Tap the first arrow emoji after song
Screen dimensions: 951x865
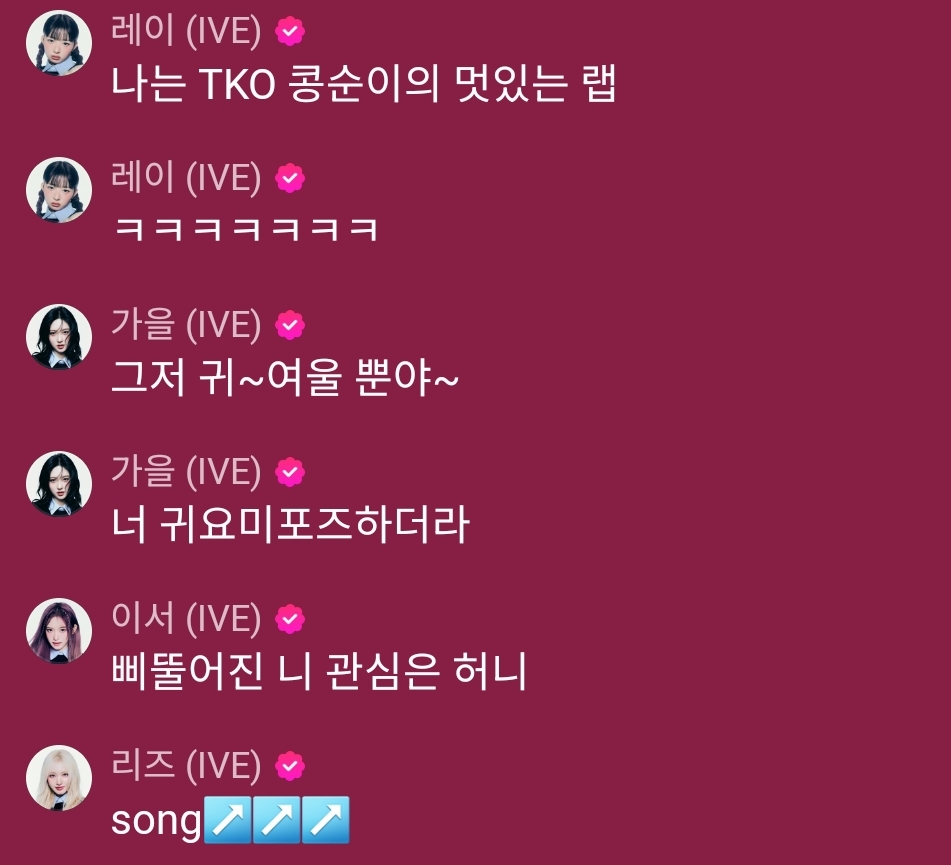[227, 820]
